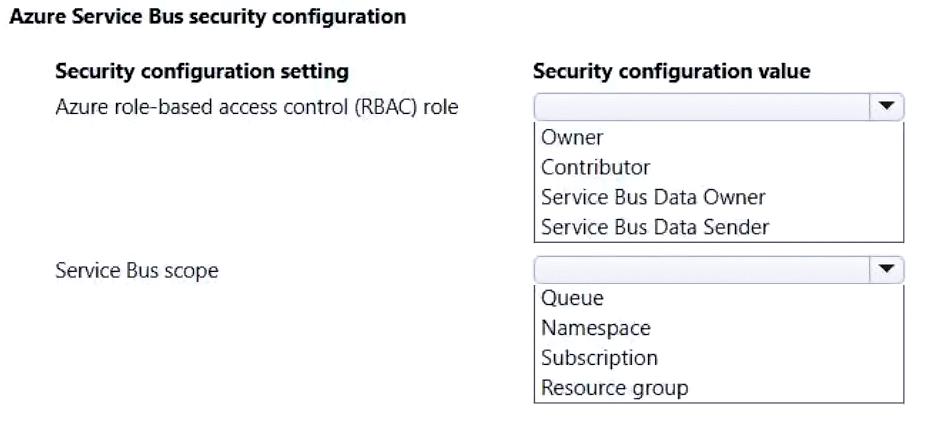Click the Security configuration value column header
Viewport: 936px width, 429px height.
pos(671,72)
